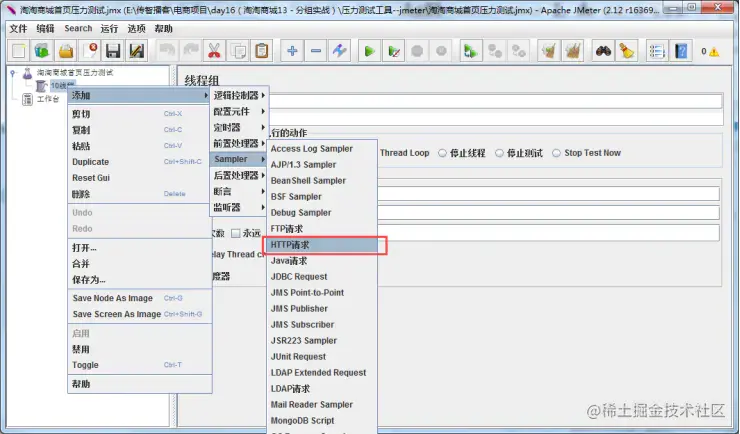Expand the 配置元件 submenu
Image resolution: width=740 pixels, height=434 pixels.
coord(239,111)
